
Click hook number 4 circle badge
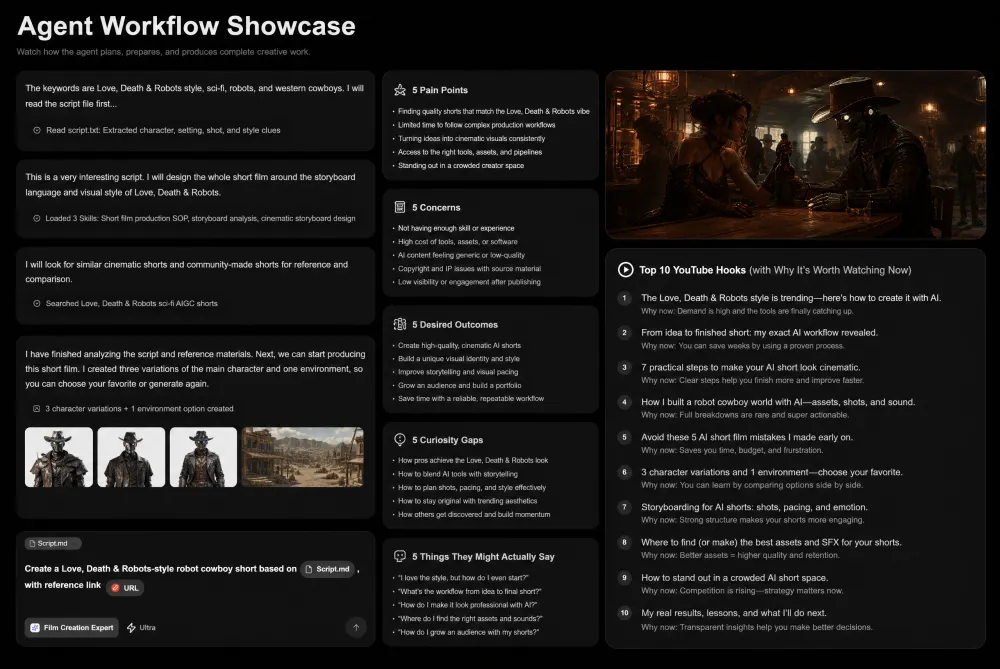[x=624, y=402]
